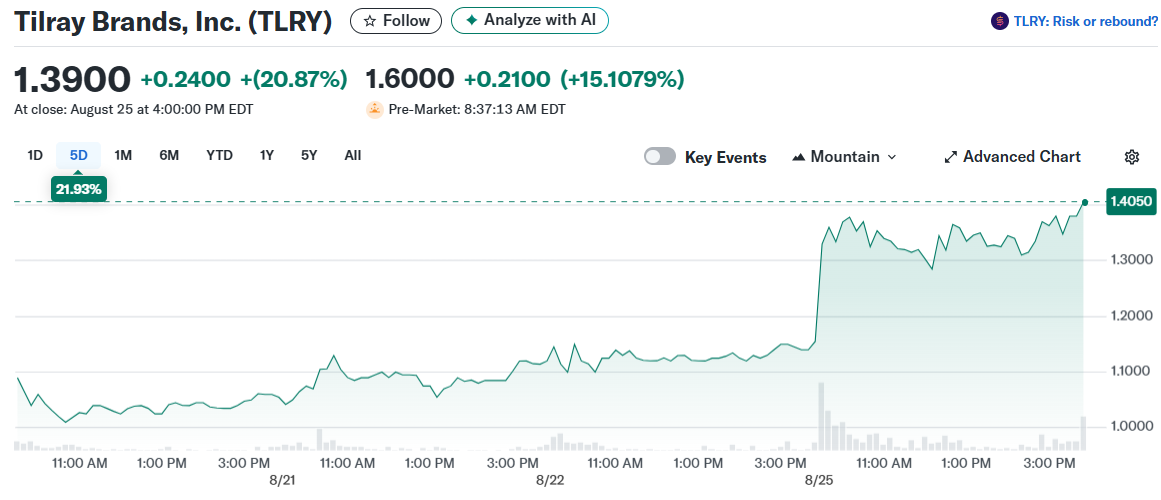Viewport: 1161px width, 500px height.
Task: Open the Advanced Chart
Action: [1012, 157]
